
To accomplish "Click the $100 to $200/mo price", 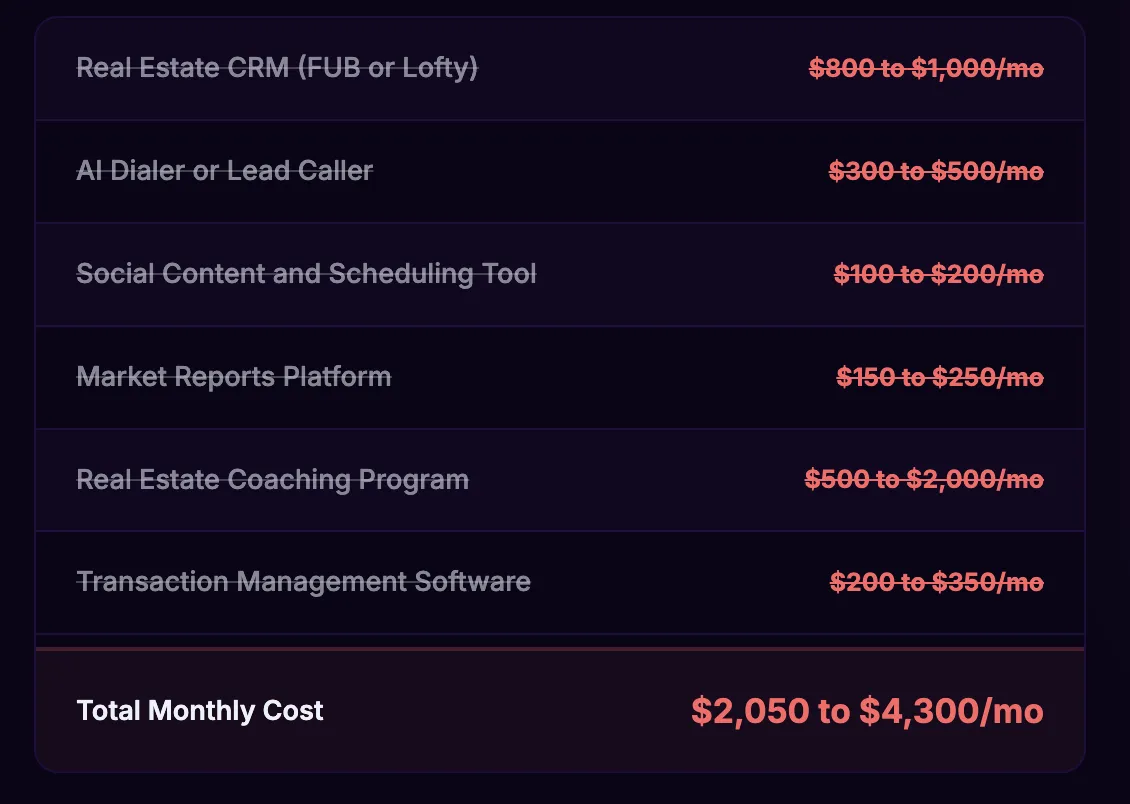I will [938, 274].
